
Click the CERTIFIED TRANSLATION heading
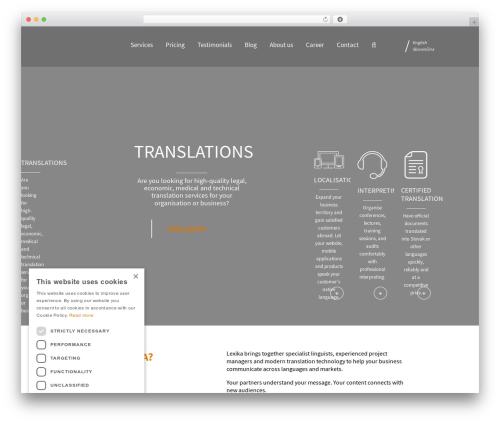[422, 195]
